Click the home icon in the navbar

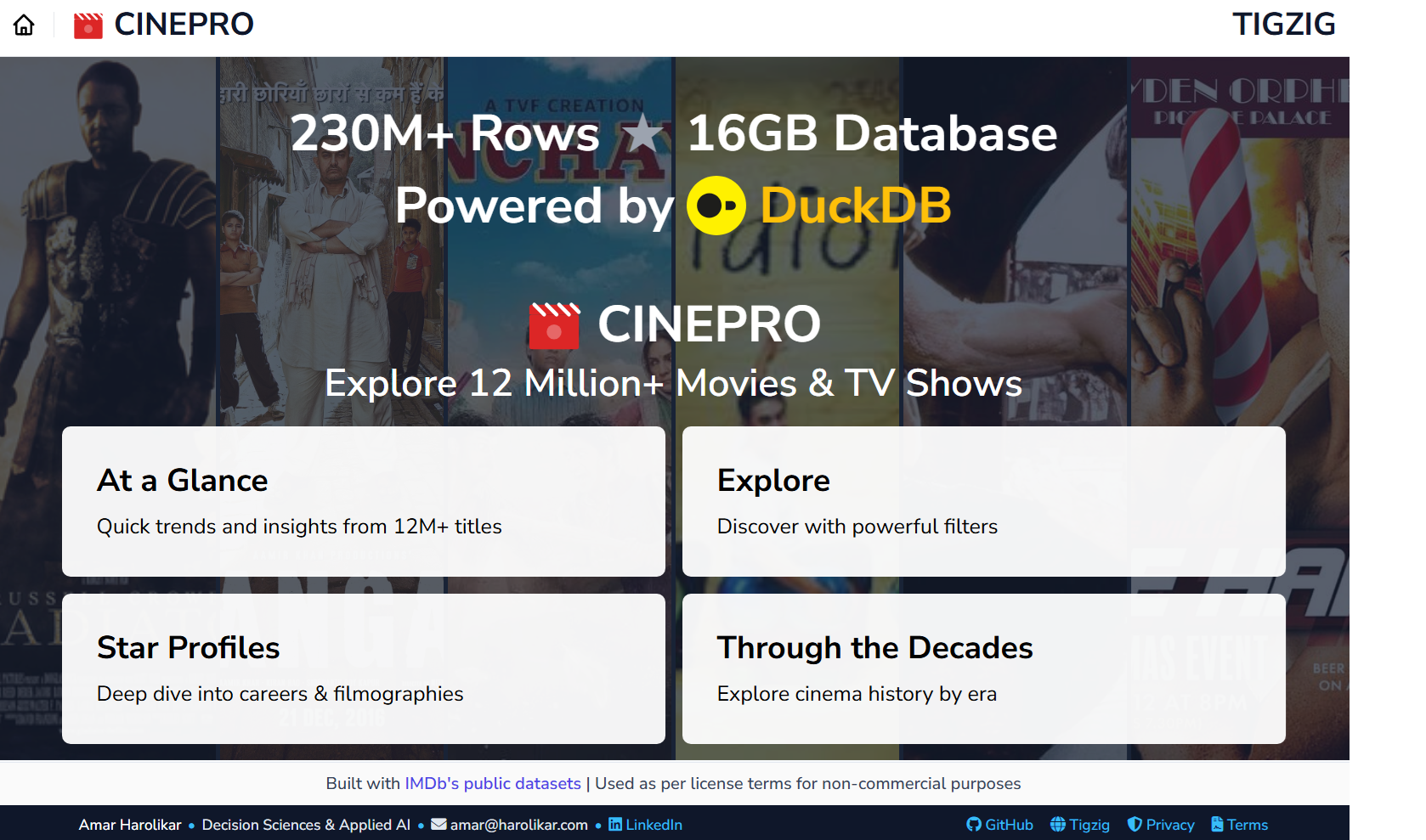[24, 25]
